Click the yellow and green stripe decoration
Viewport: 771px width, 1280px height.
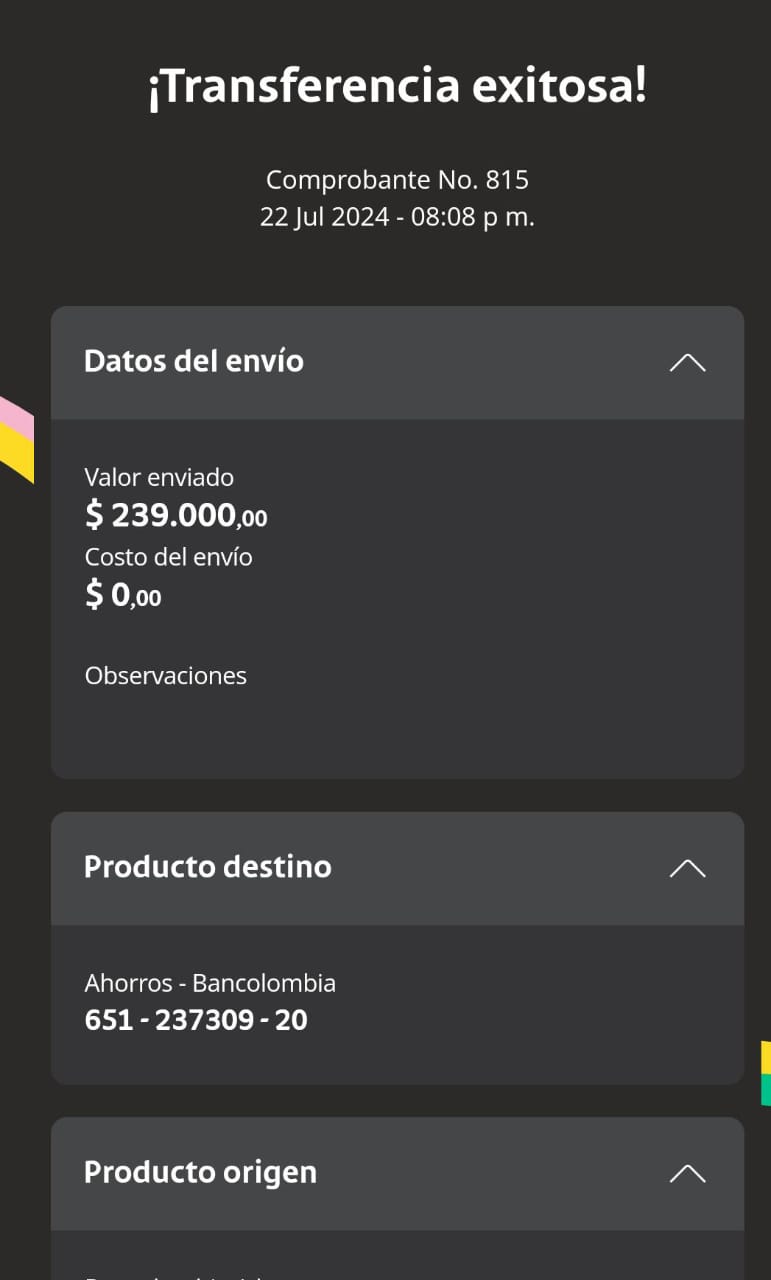(x=765, y=1073)
